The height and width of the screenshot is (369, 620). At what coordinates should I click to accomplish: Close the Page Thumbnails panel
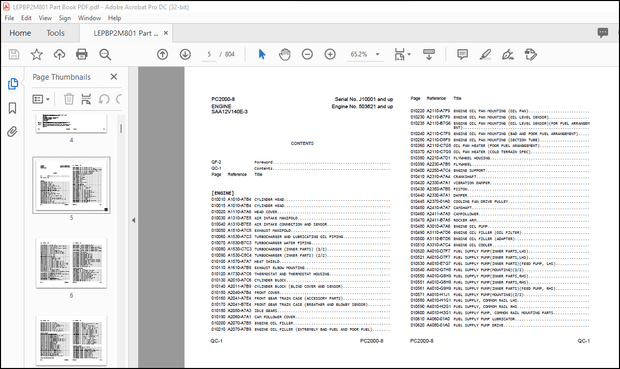114,77
